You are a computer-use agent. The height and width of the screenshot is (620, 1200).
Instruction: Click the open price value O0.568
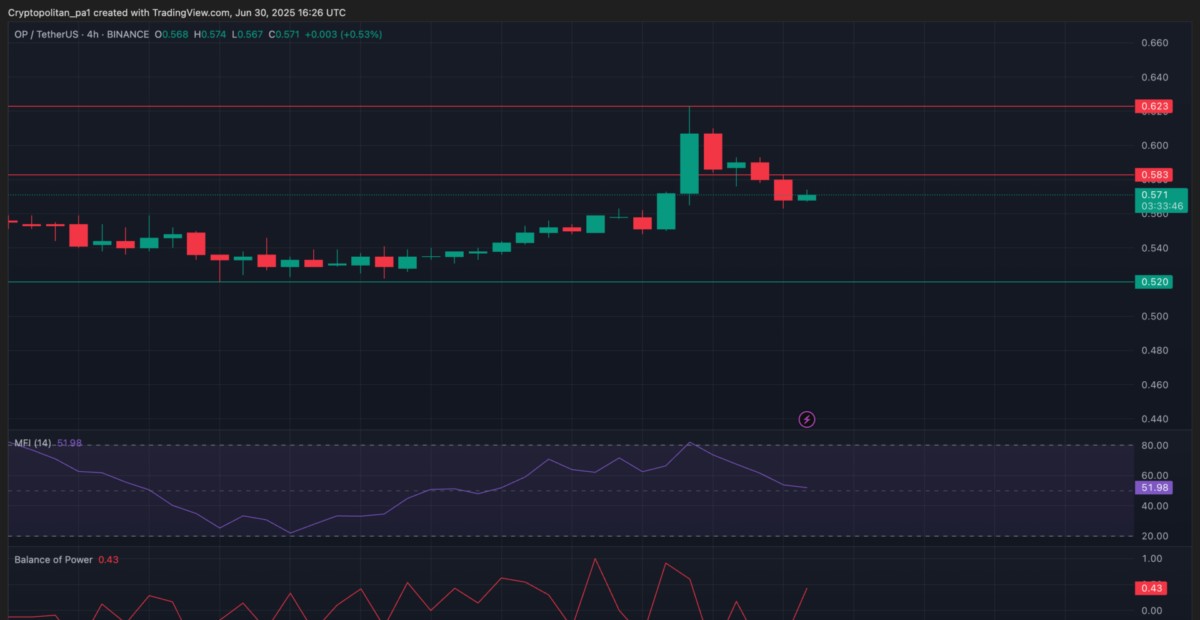[173, 34]
